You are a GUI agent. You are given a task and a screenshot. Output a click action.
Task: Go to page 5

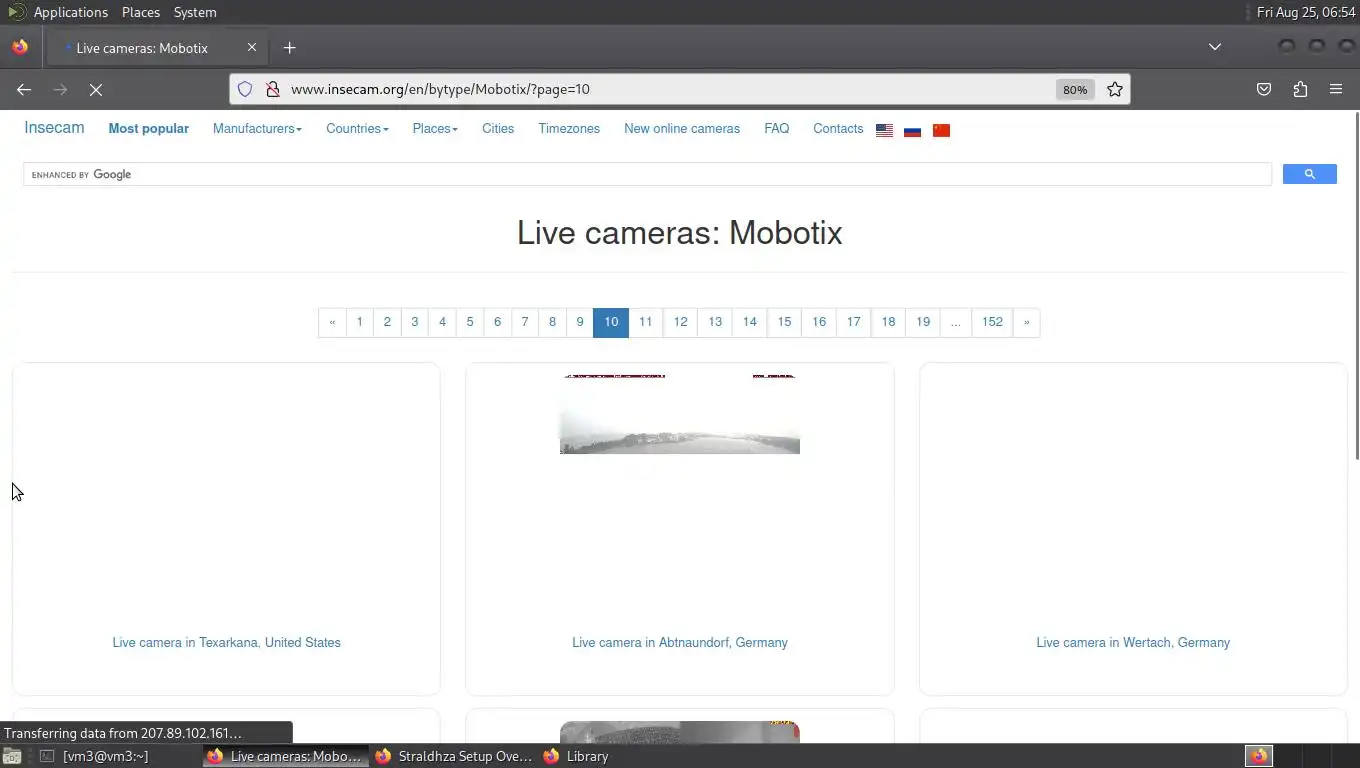[470, 322]
